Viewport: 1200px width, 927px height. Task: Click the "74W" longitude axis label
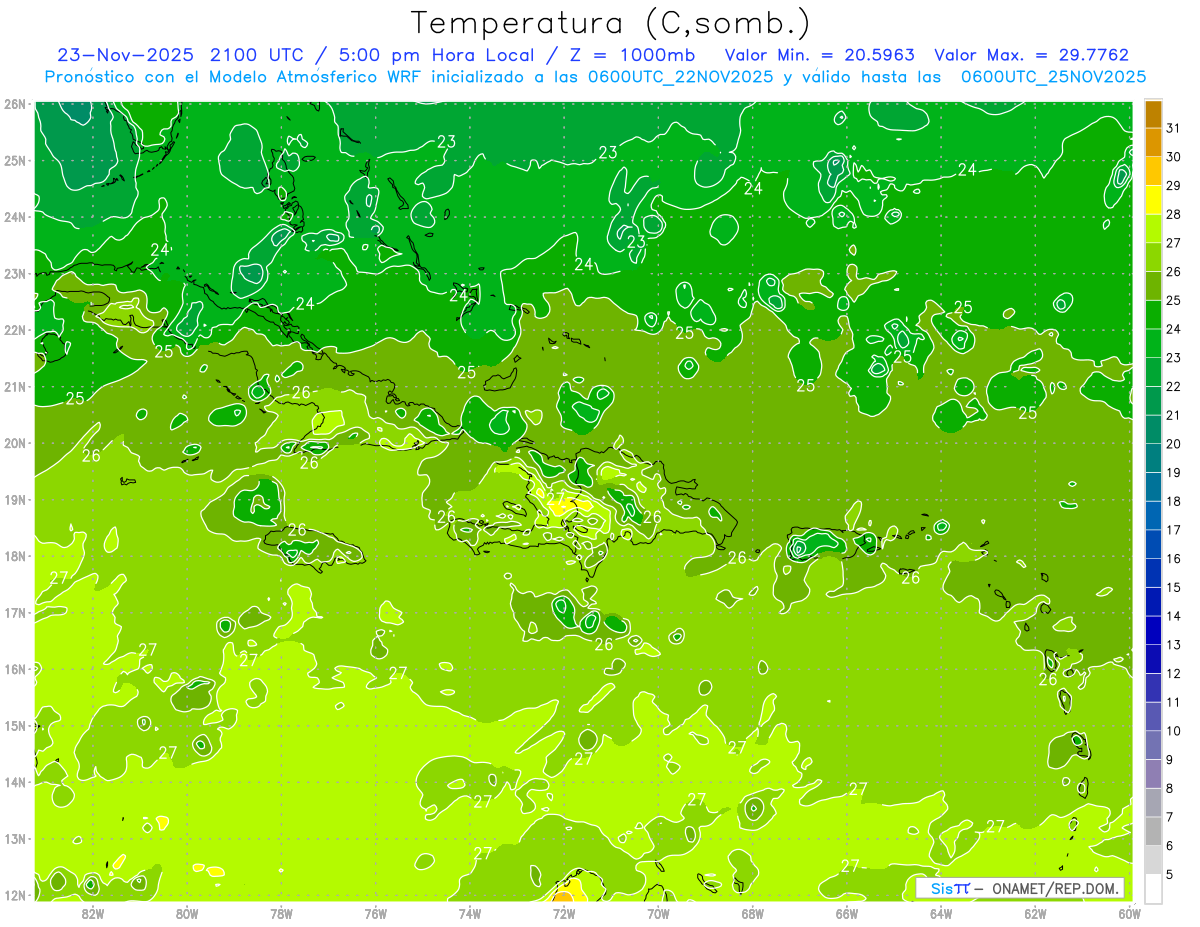point(470,913)
